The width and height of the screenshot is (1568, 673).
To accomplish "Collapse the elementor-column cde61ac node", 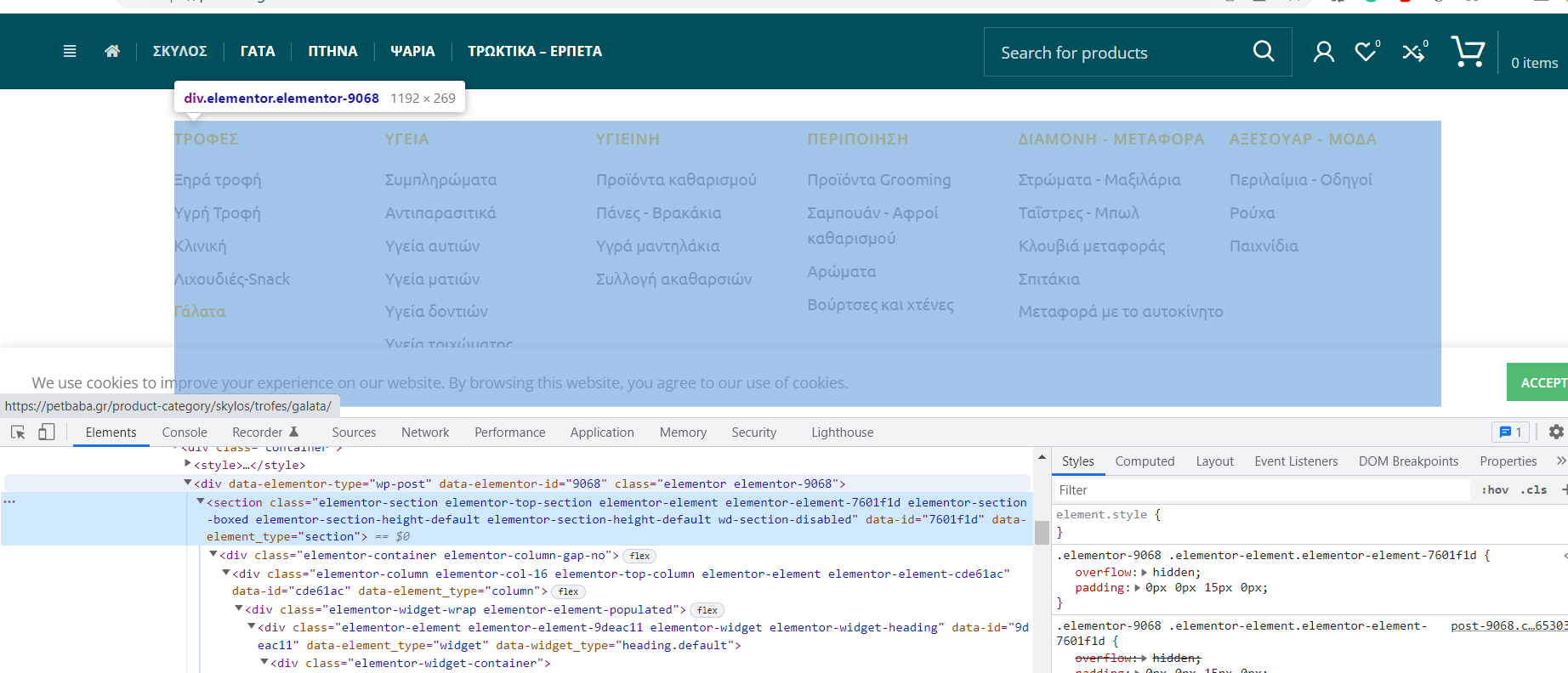I will (x=226, y=573).
